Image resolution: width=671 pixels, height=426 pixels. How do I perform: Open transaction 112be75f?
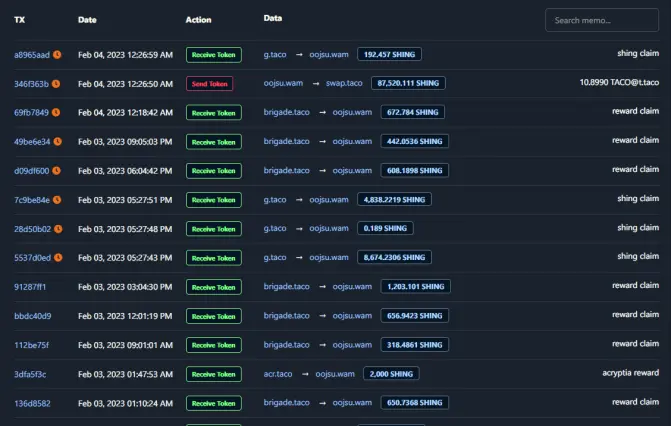tap(32, 345)
